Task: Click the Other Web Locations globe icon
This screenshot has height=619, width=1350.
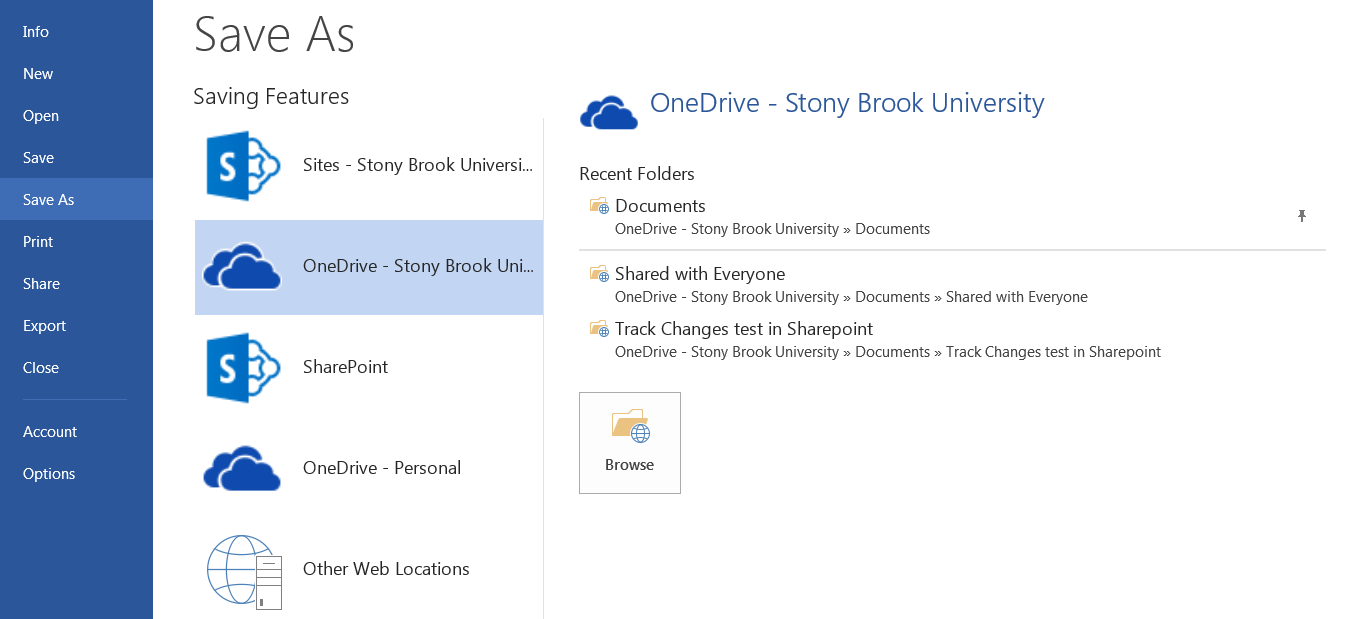Action: 245,571
